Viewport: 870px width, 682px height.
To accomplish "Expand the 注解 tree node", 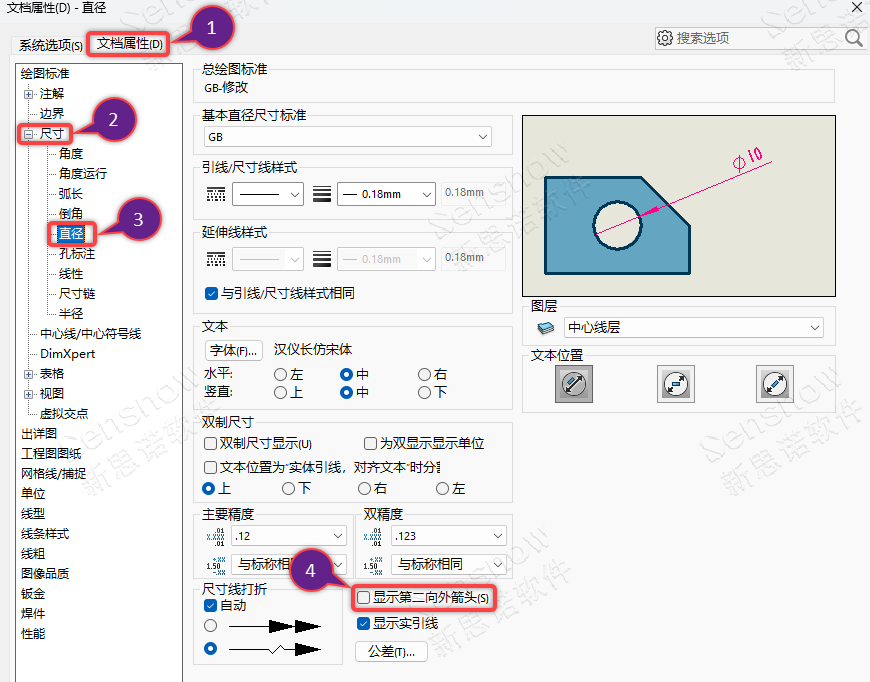I will tap(28, 94).
